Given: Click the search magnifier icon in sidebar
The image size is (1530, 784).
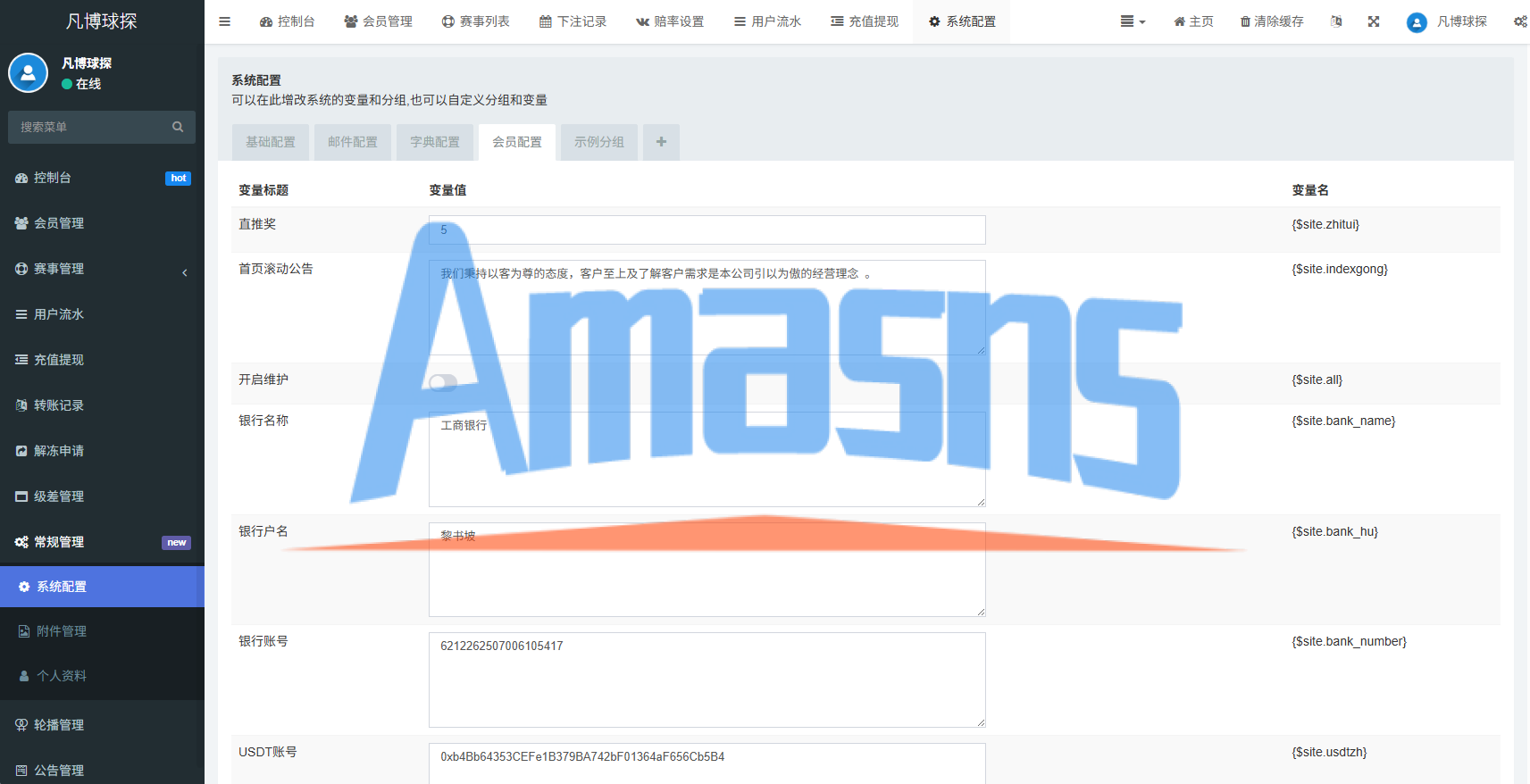Looking at the screenshot, I should [x=178, y=127].
